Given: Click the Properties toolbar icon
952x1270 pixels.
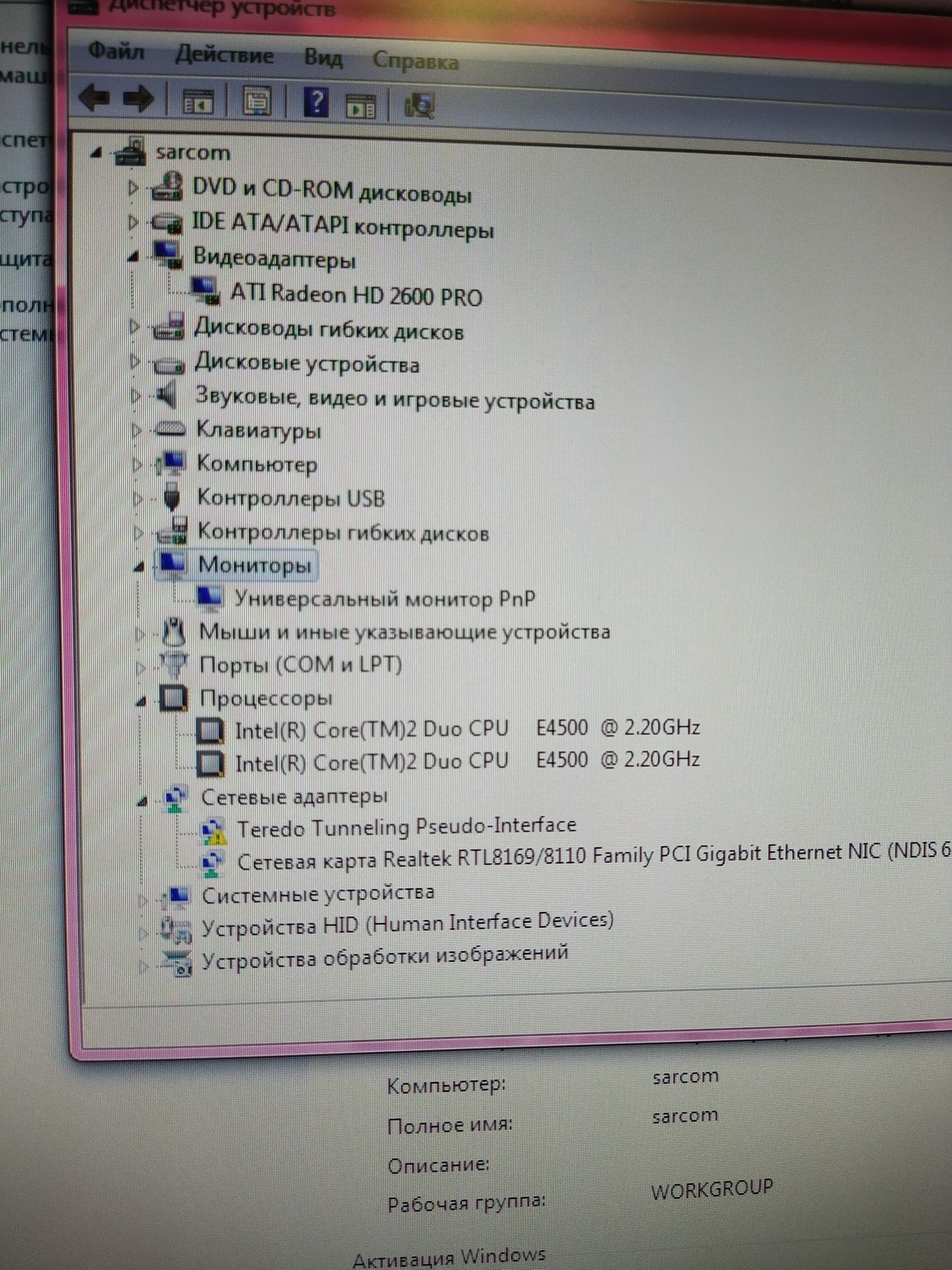Looking at the screenshot, I should pos(257,102).
